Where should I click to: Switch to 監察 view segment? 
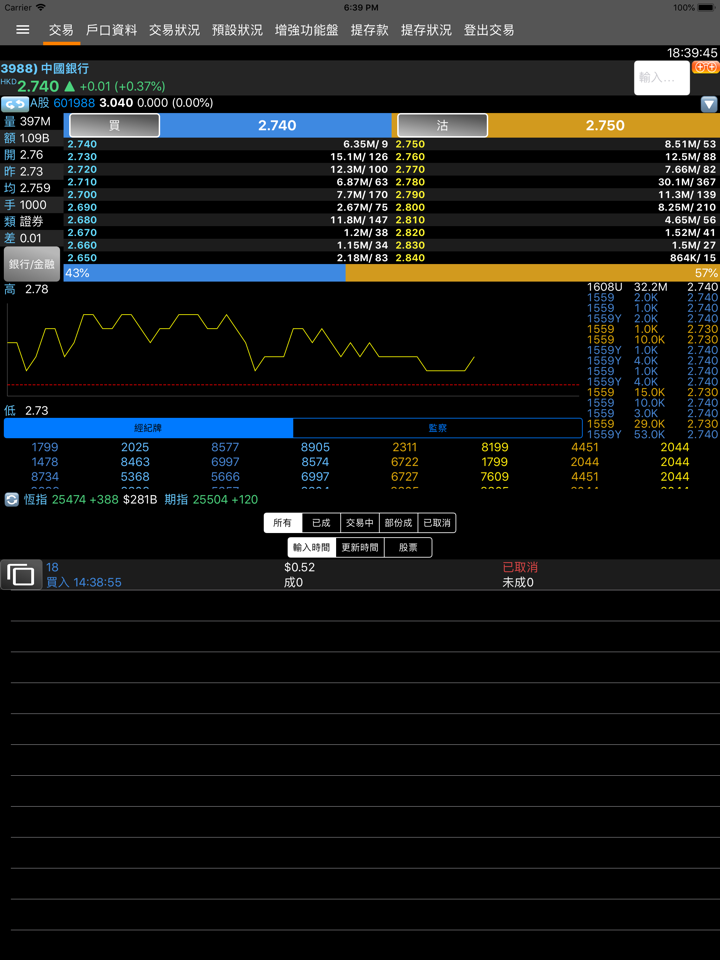[x=437, y=428]
